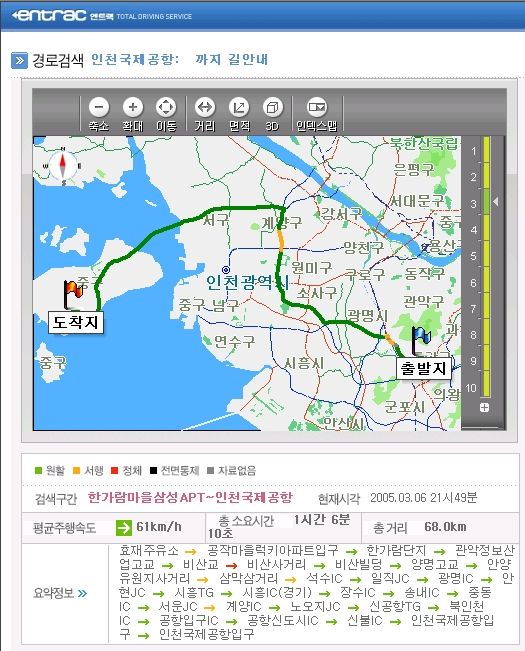Select the 거리 distance measure tool

click(205, 108)
